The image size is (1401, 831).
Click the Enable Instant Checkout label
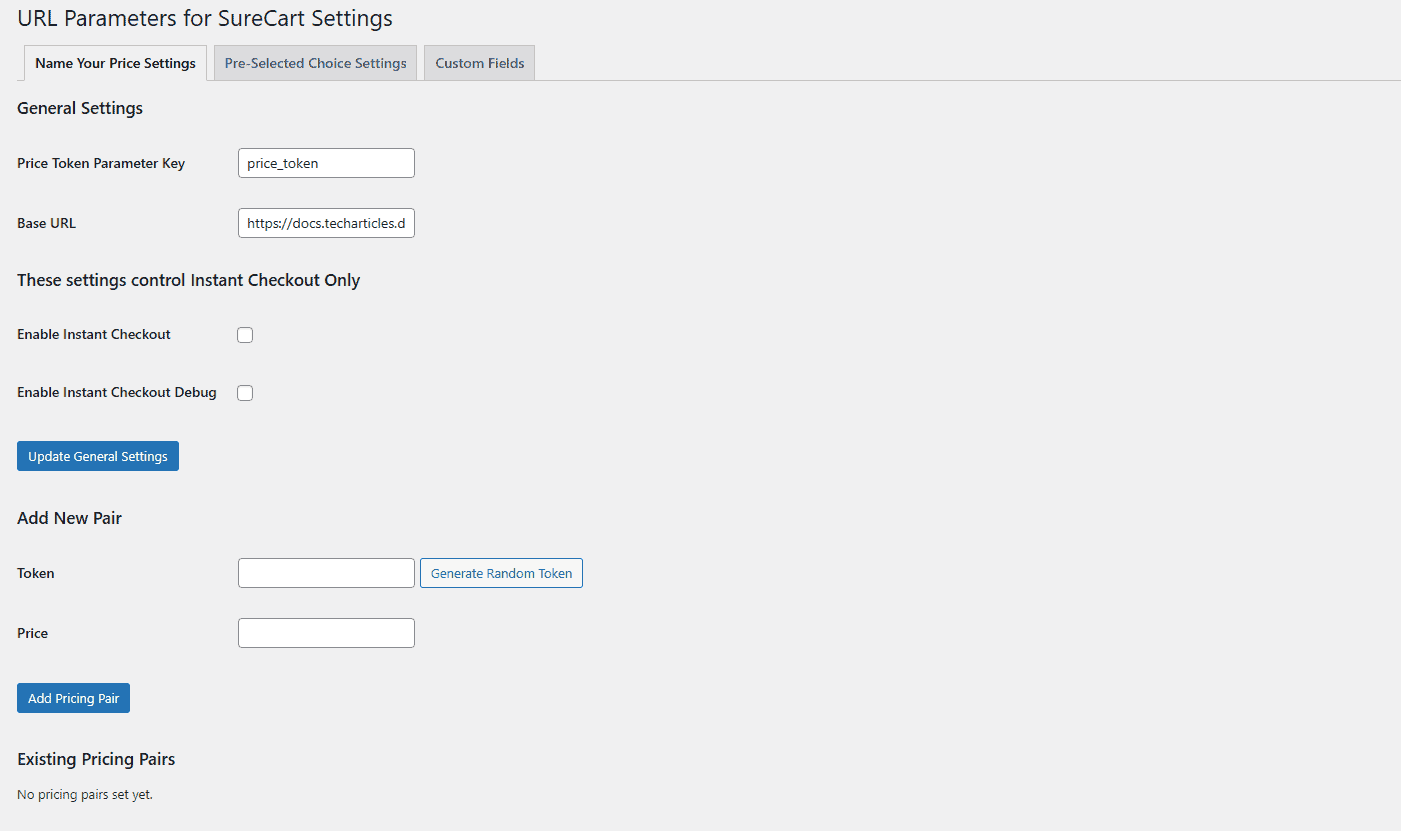click(94, 334)
